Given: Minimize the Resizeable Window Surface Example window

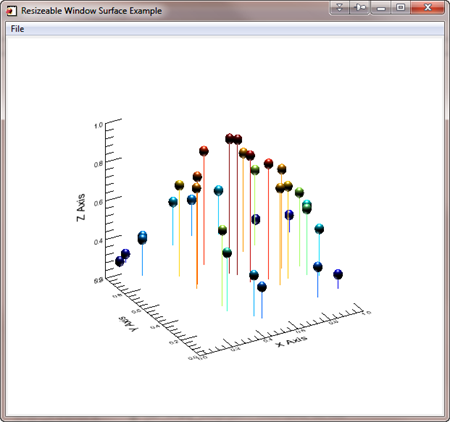Looking at the screenshot, I should (381, 7).
